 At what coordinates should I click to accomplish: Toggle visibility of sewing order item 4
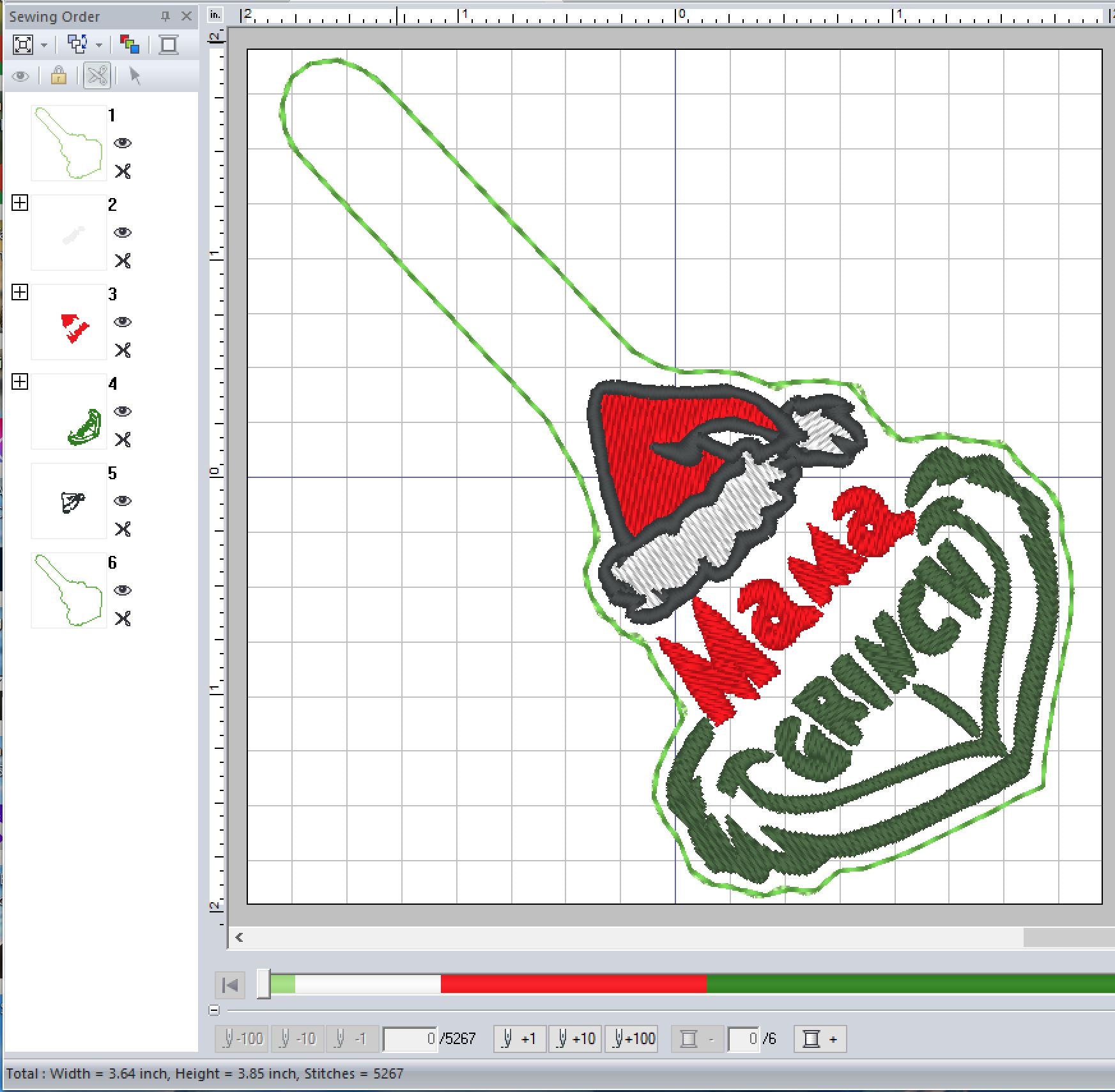123,411
